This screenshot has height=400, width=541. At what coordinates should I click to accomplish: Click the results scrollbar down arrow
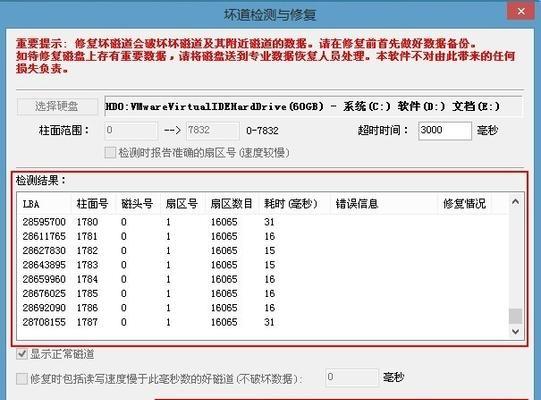(x=515, y=332)
